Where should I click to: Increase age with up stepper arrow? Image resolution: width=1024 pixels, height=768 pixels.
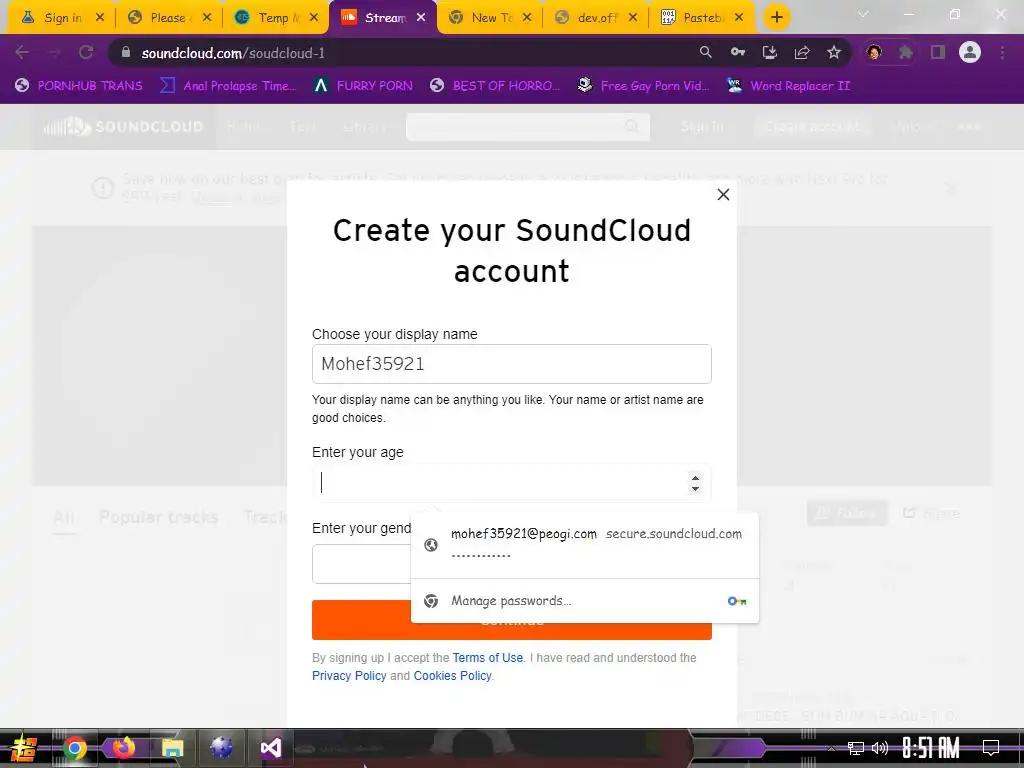tap(696, 477)
